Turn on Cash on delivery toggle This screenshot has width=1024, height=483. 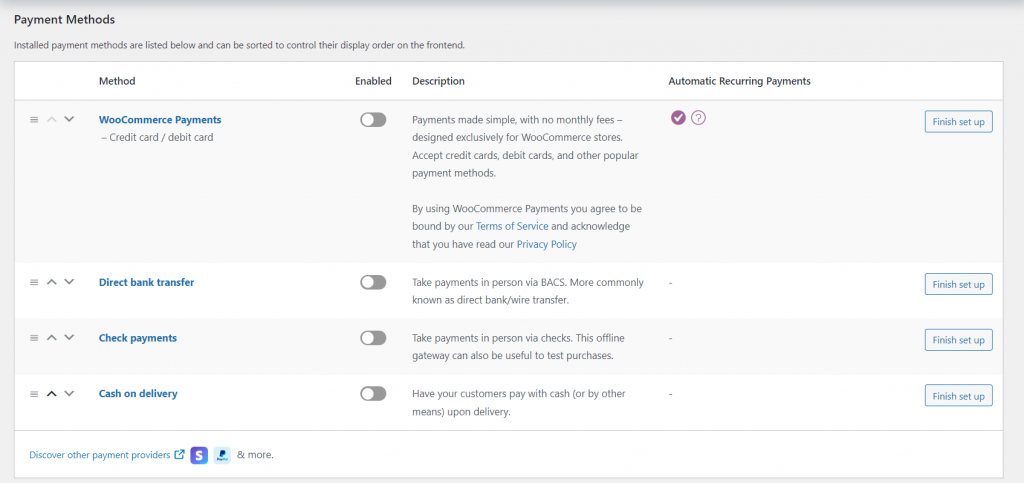coord(373,394)
